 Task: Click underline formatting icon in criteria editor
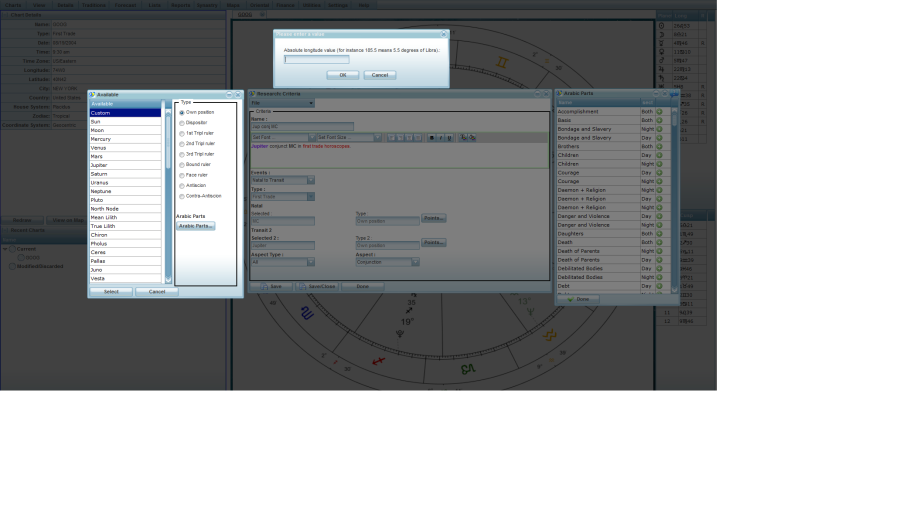pyautogui.click(x=449, y=138)
